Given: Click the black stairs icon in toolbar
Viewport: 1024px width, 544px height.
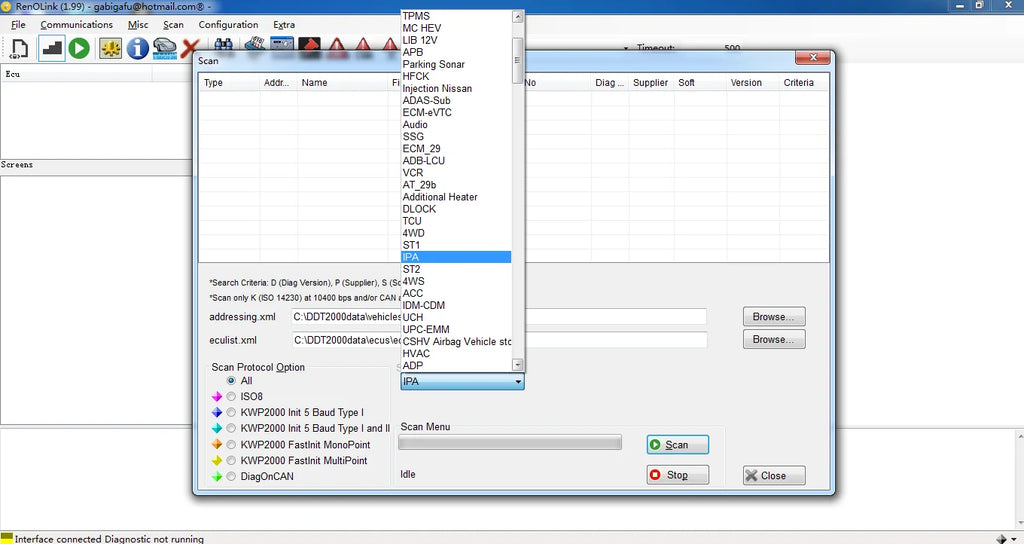Looking at the screenshot, I should coord(52,48).
